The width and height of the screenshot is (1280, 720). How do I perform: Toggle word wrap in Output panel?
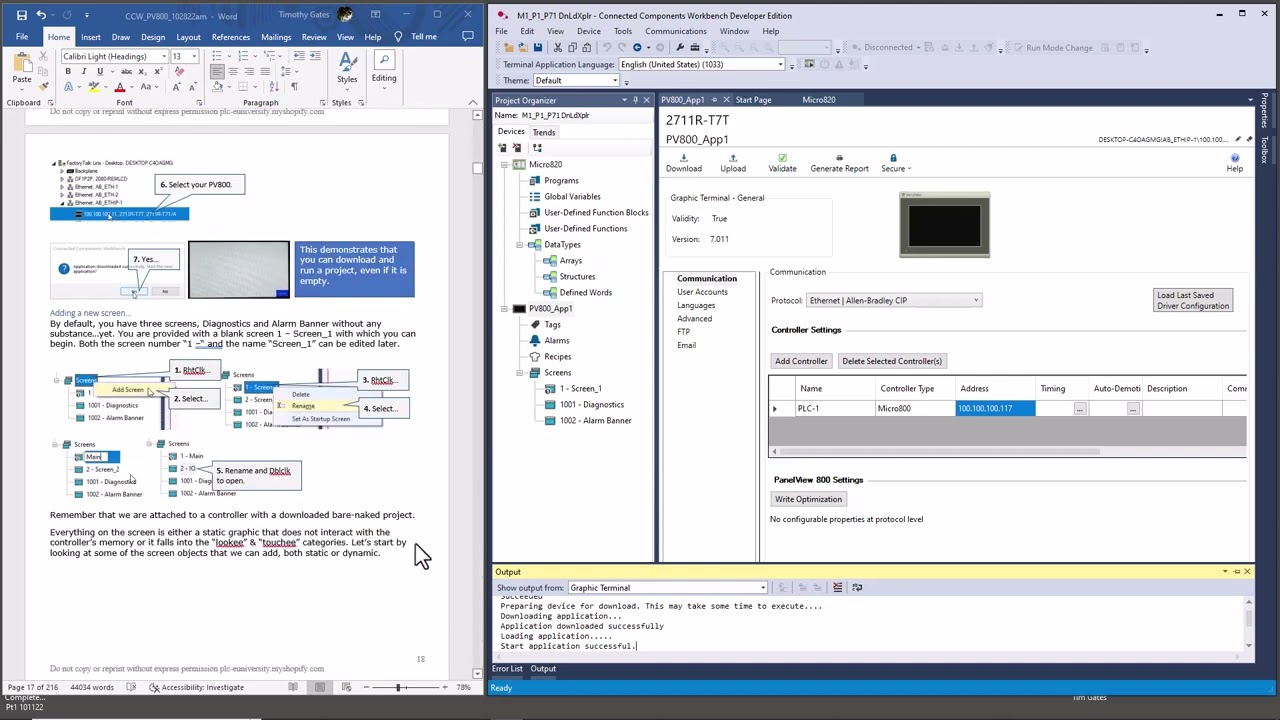pos(857,588)
